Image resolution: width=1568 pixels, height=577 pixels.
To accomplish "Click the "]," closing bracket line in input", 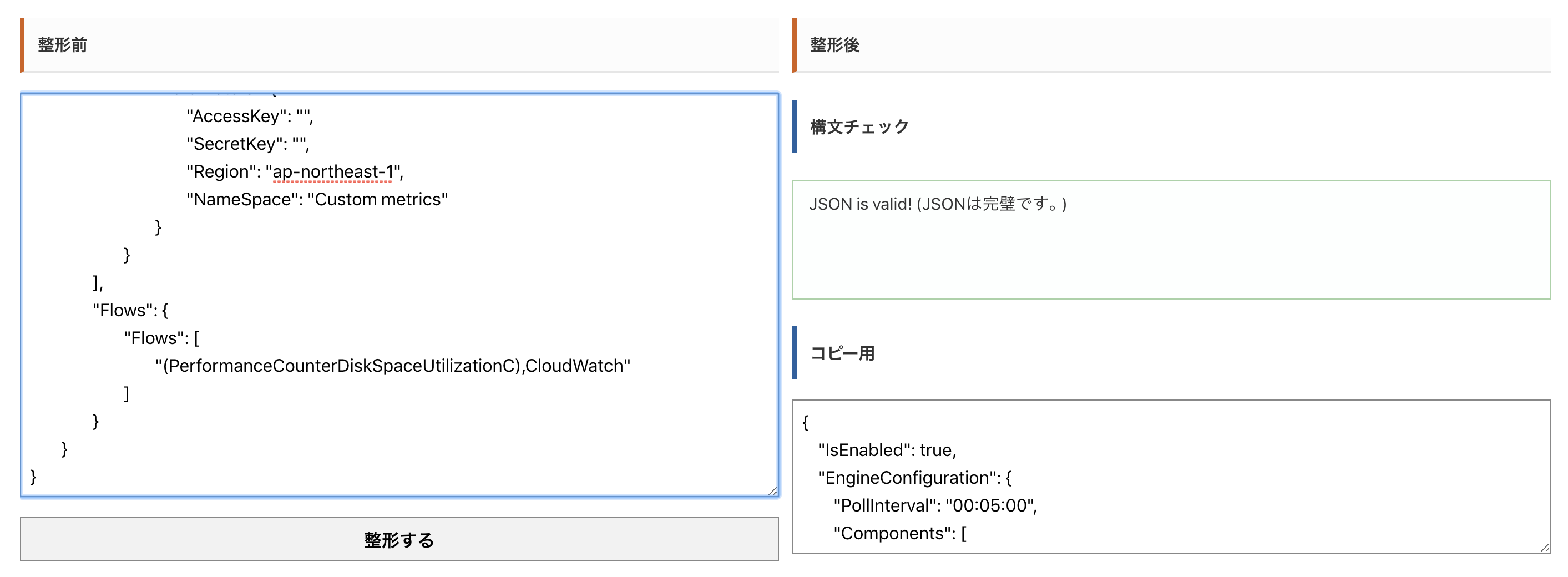I will [98, 282].
